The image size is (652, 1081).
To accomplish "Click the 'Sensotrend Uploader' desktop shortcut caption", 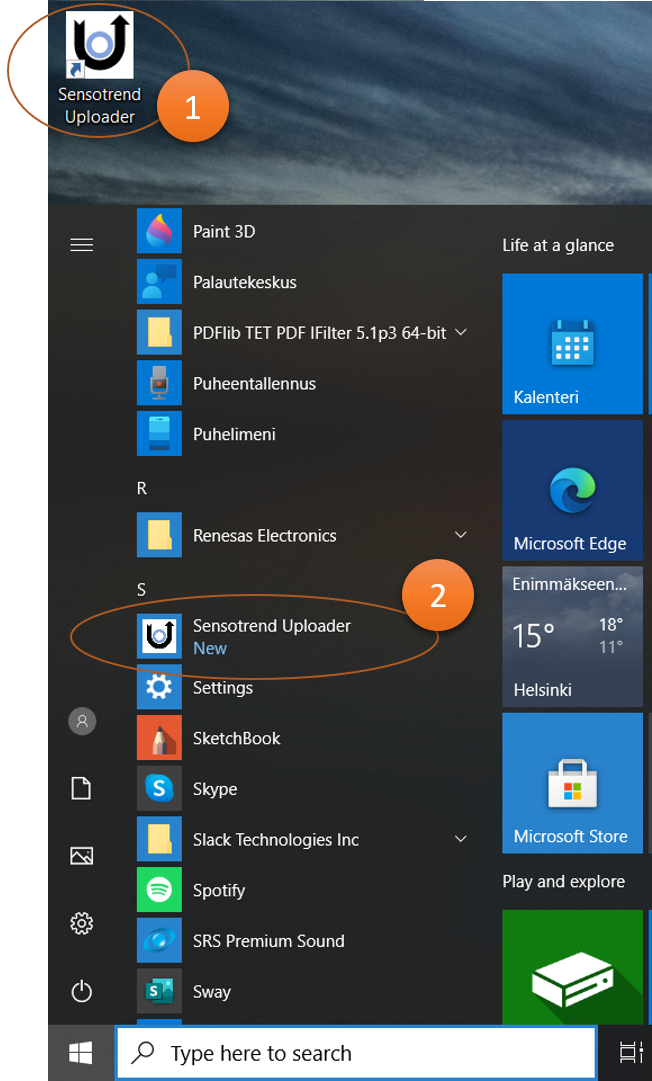I will pos(100,105).
